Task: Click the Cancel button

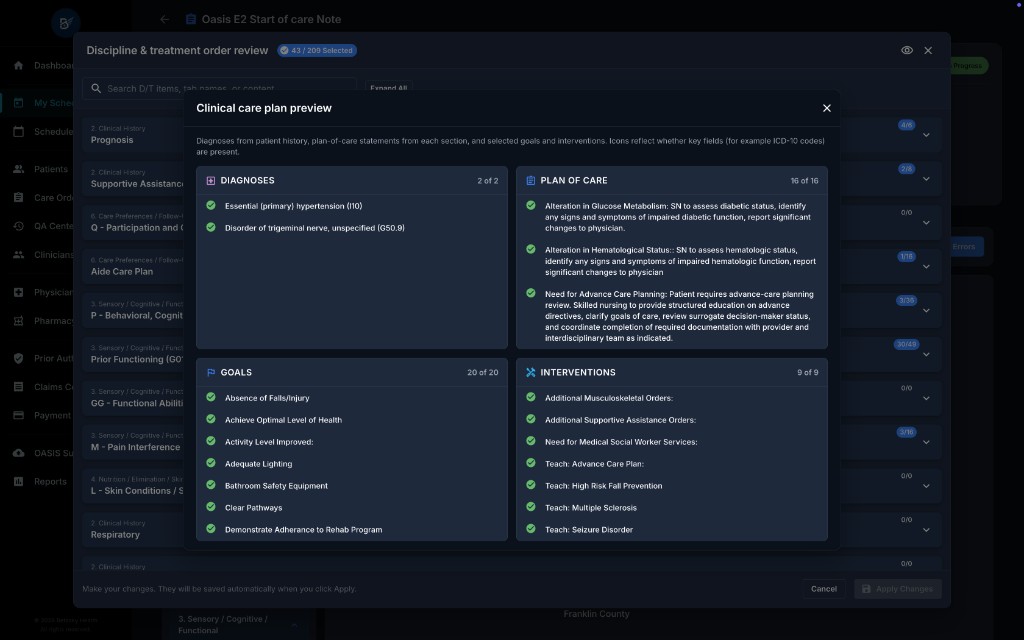Action: tap(824, 589)
